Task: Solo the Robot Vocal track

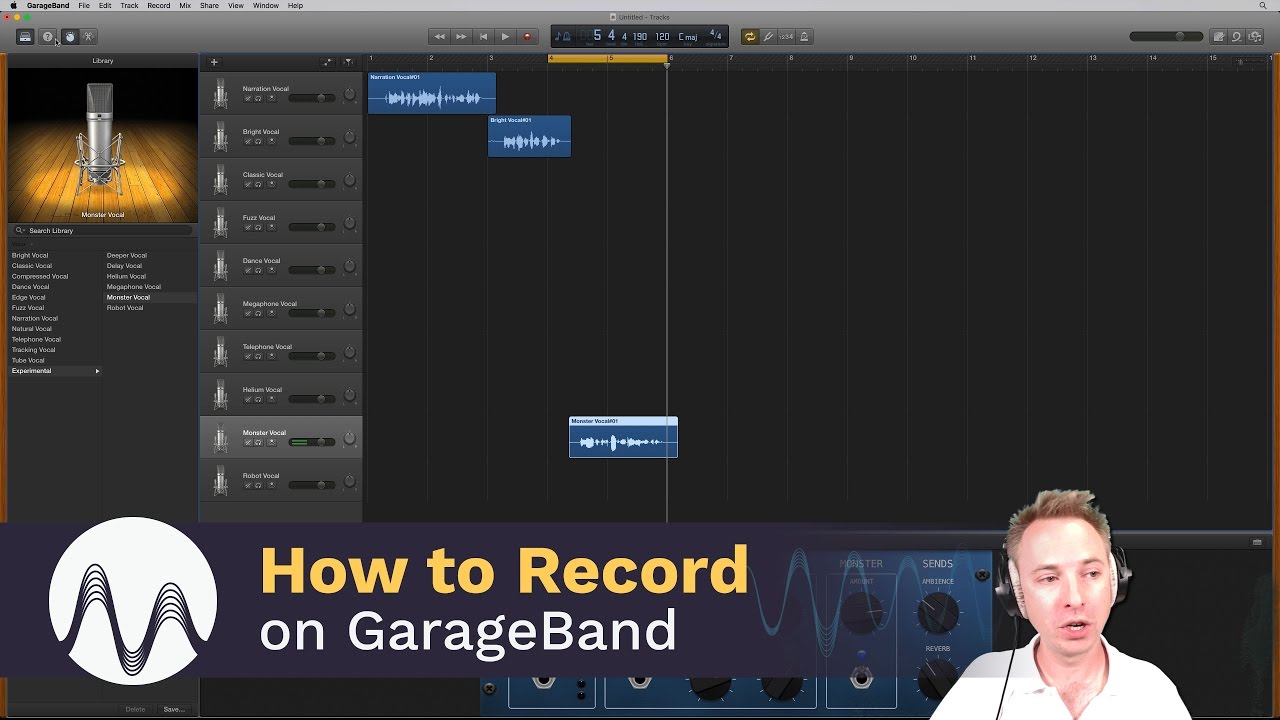Action: [258, 485]
